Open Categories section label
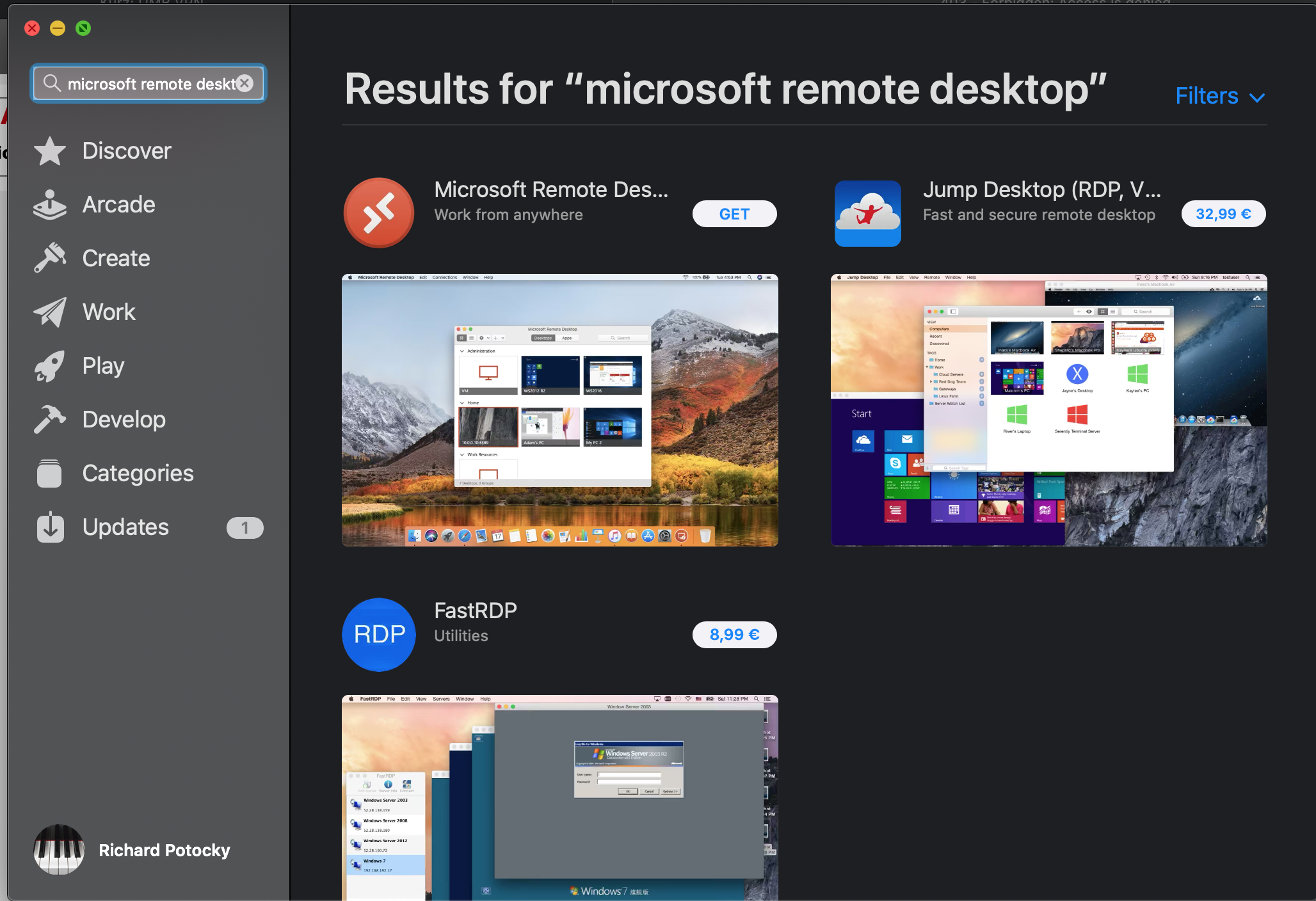Viewport: 1316px width, 901px height. 138,474
